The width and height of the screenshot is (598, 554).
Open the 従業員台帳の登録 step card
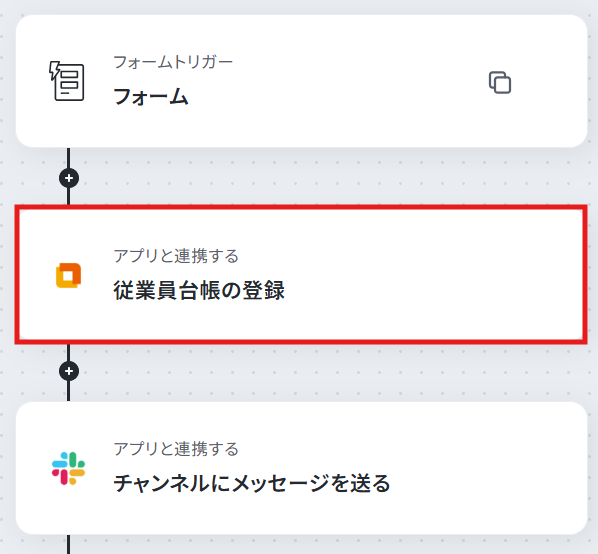[301, 275]
